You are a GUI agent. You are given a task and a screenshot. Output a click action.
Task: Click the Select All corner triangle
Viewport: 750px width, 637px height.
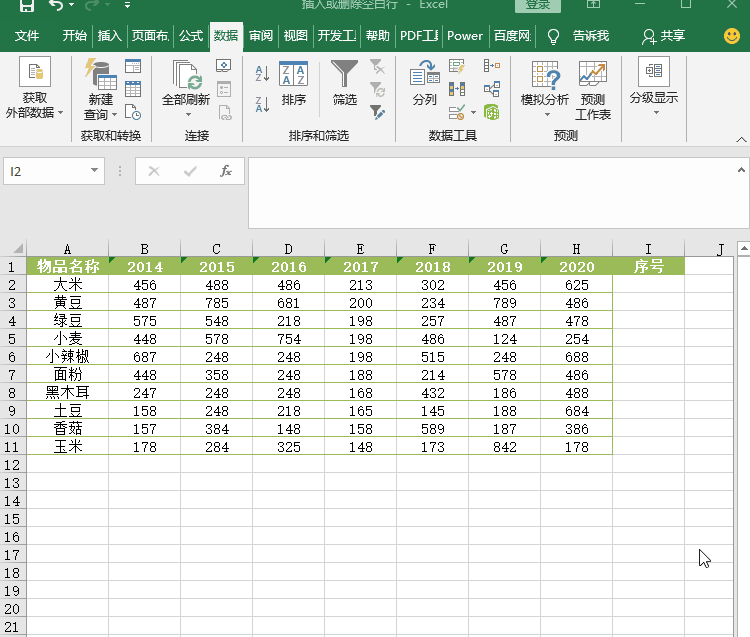pyautogui.click(x=18, y=248)
